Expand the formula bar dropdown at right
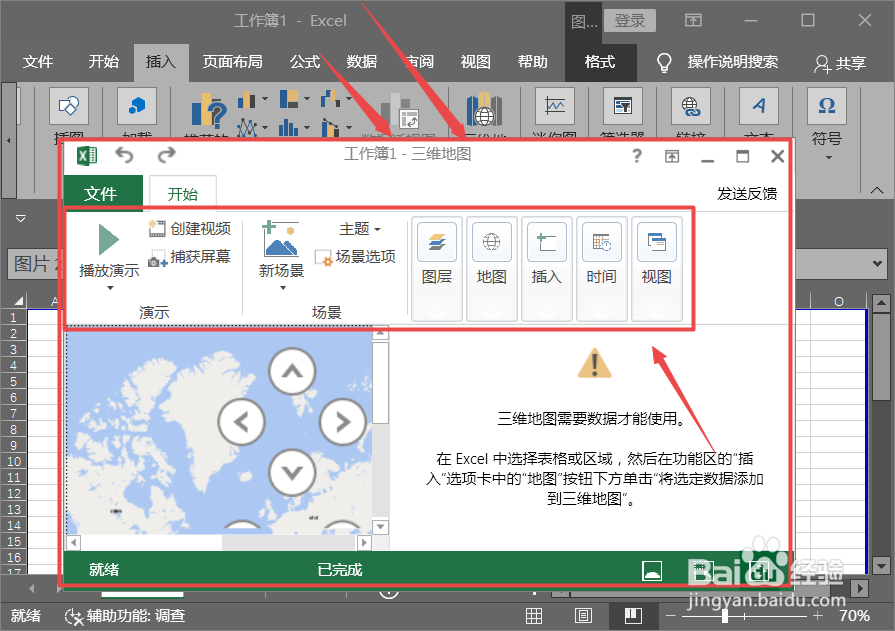Screen dimensions: 895x631 (877, 264)
